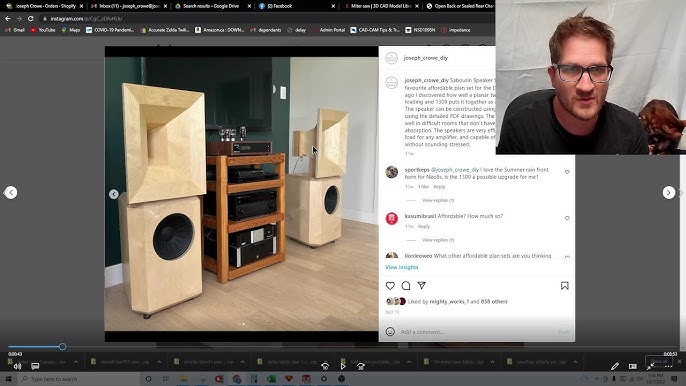Click the video progress slider handle

point(63,347)
